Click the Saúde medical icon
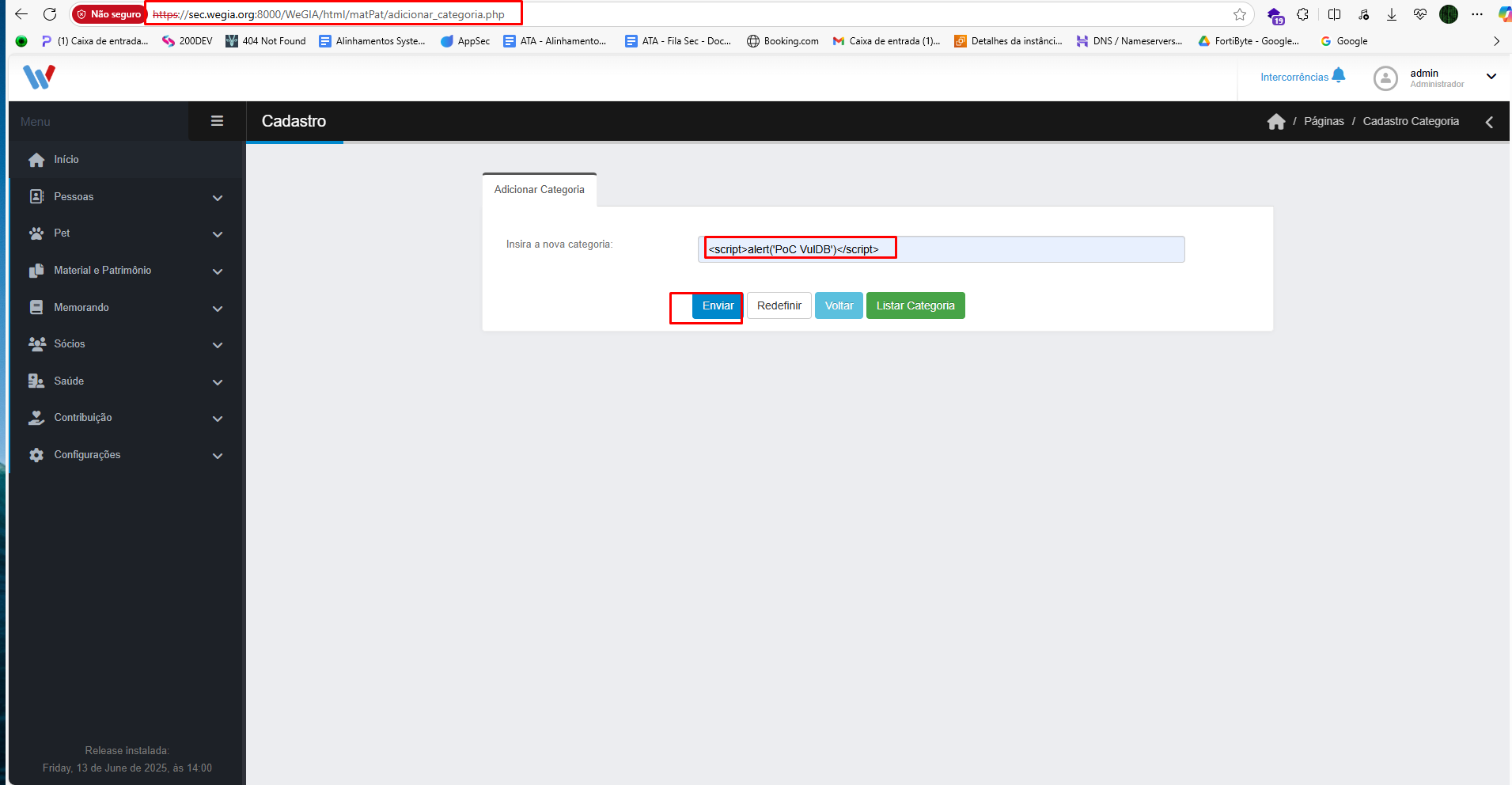 tap(36, 381)
